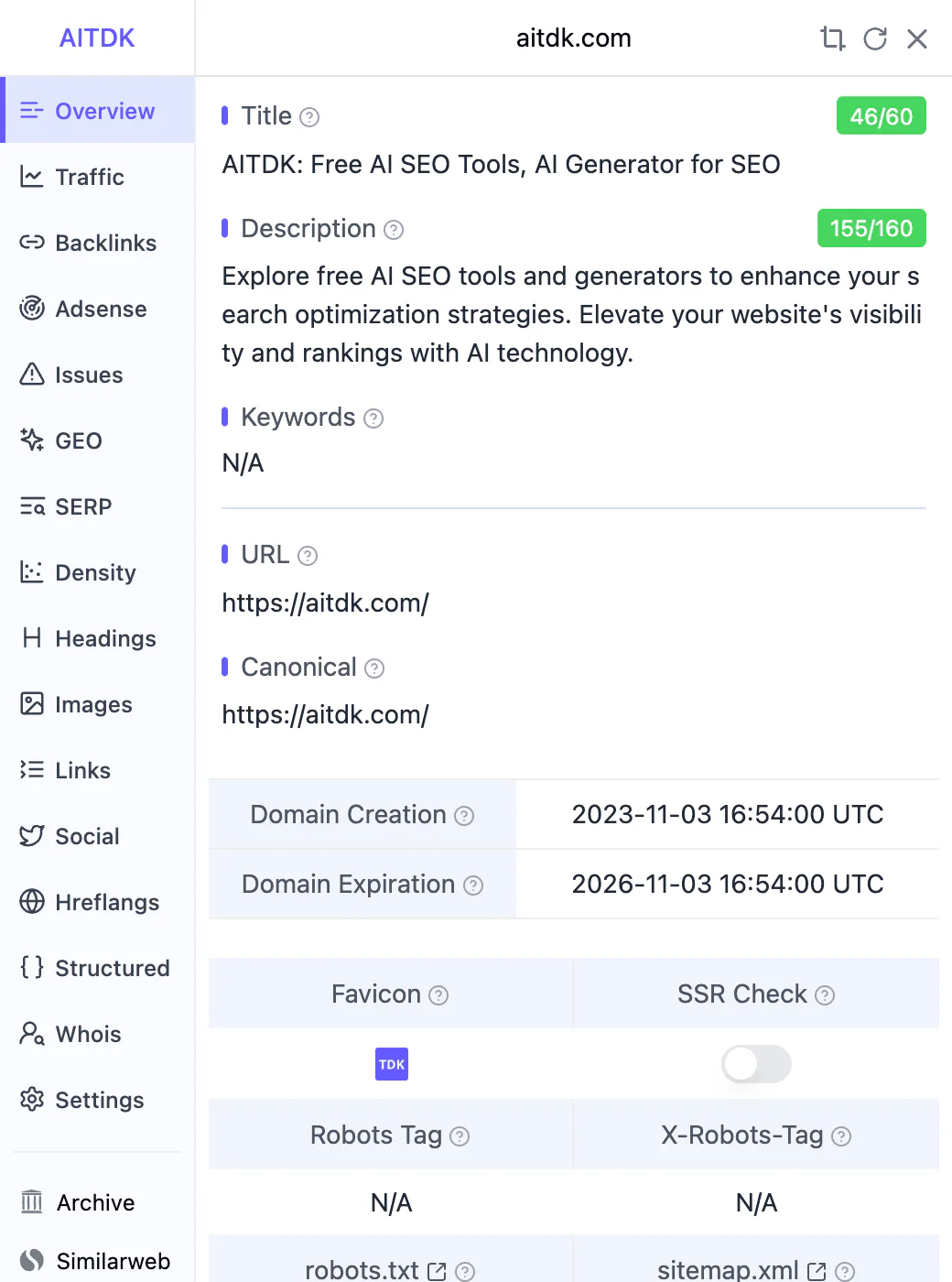View the Headings section
Viewport: 952px width, 1282px height.
pyautogui.click(x=98, y=638)
